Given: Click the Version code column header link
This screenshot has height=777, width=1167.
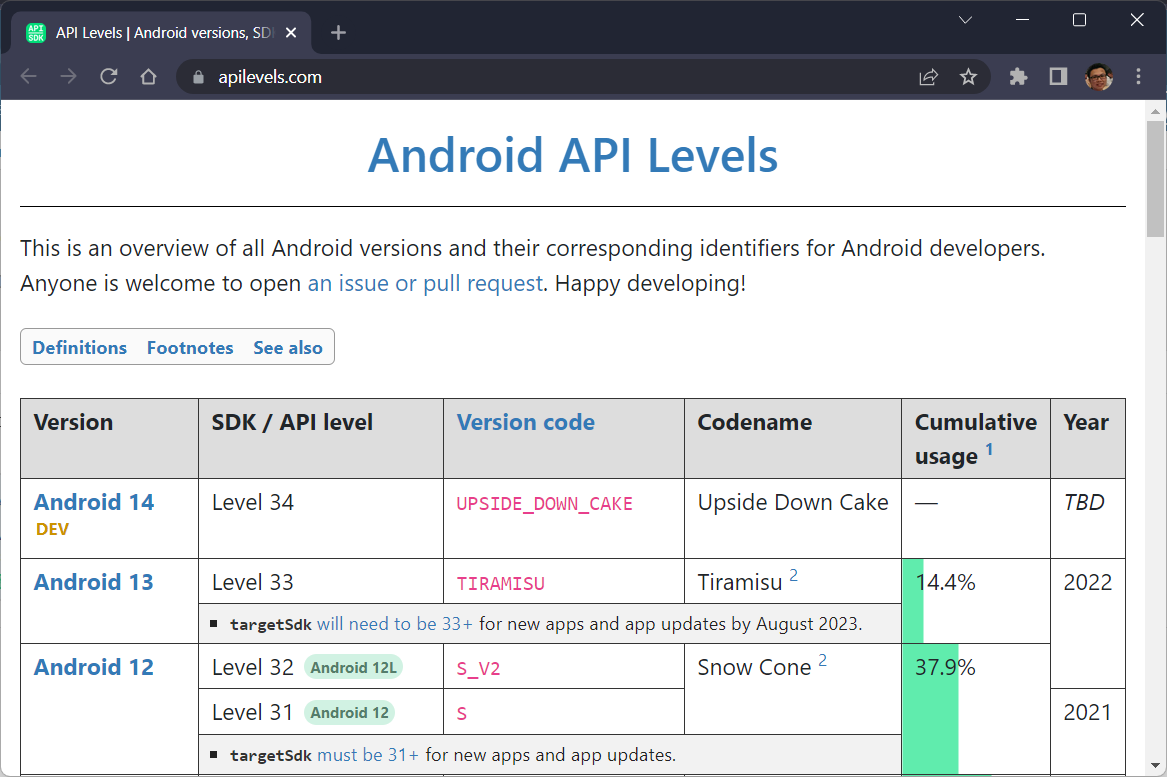Looking at the screenshot, I should pyautogui.click(x=525, y=422).
